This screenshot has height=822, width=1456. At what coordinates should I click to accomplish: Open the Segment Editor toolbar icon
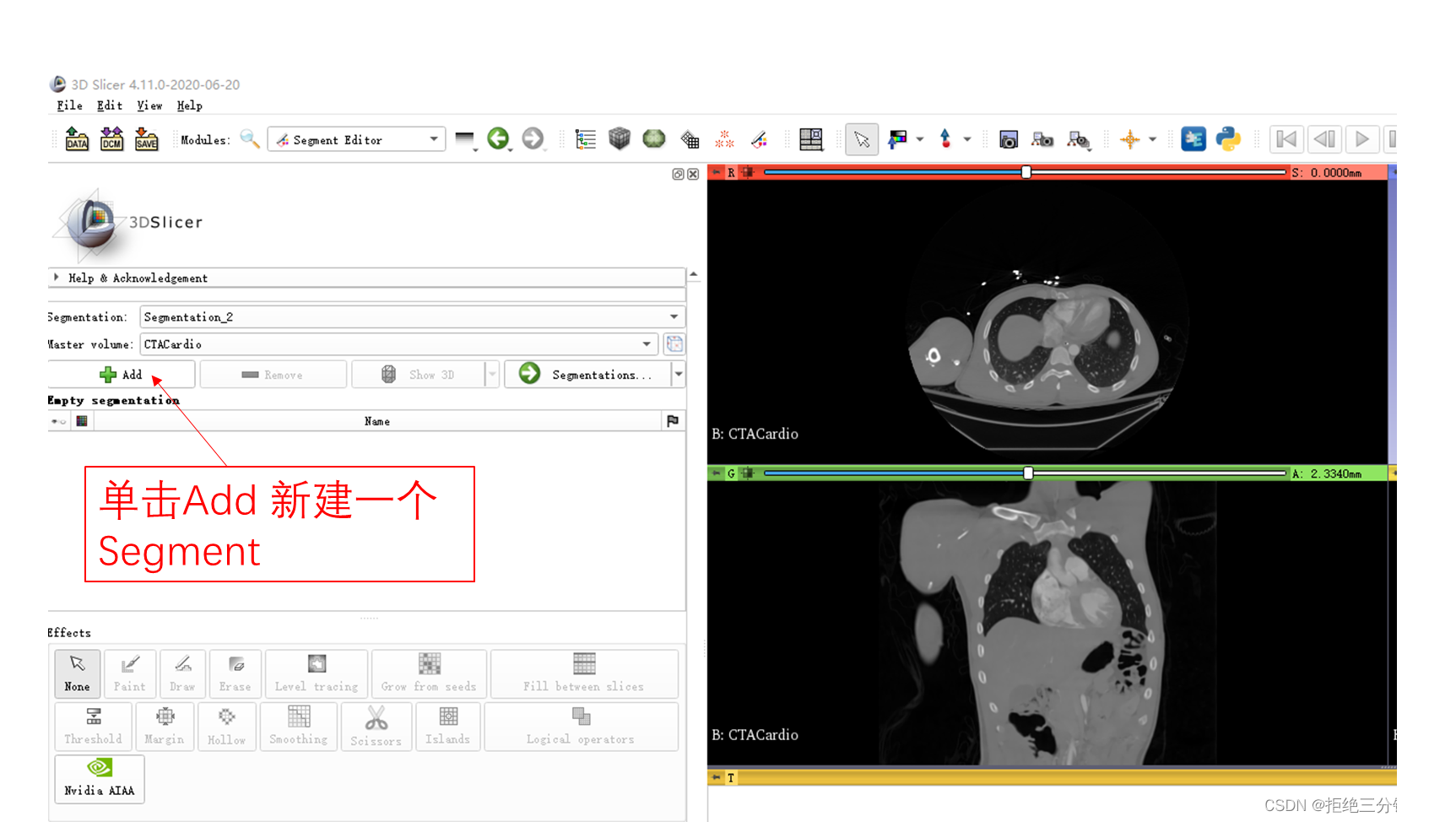[759, 139]
